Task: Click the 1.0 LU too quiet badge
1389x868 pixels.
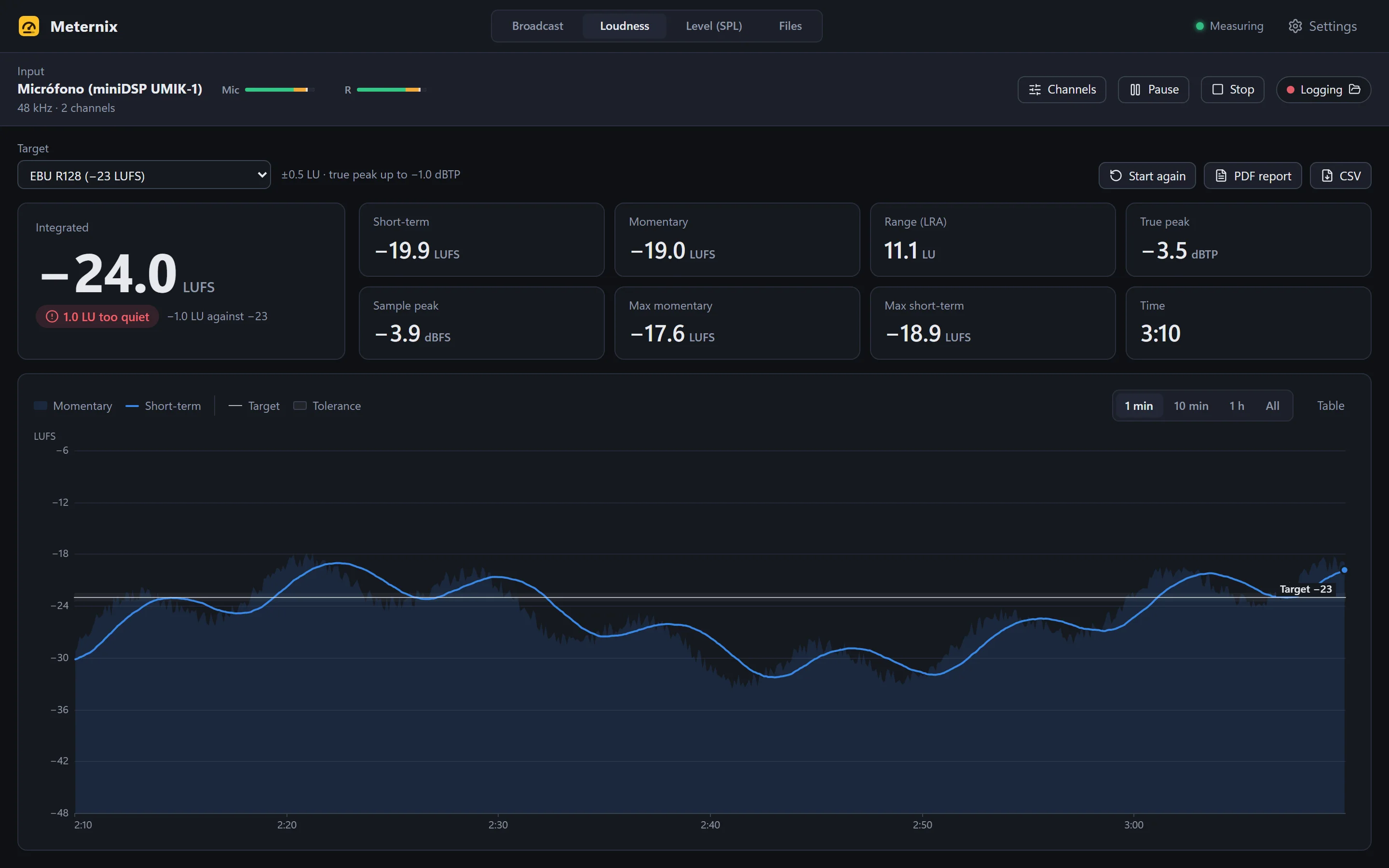Action: click(97, 316)
